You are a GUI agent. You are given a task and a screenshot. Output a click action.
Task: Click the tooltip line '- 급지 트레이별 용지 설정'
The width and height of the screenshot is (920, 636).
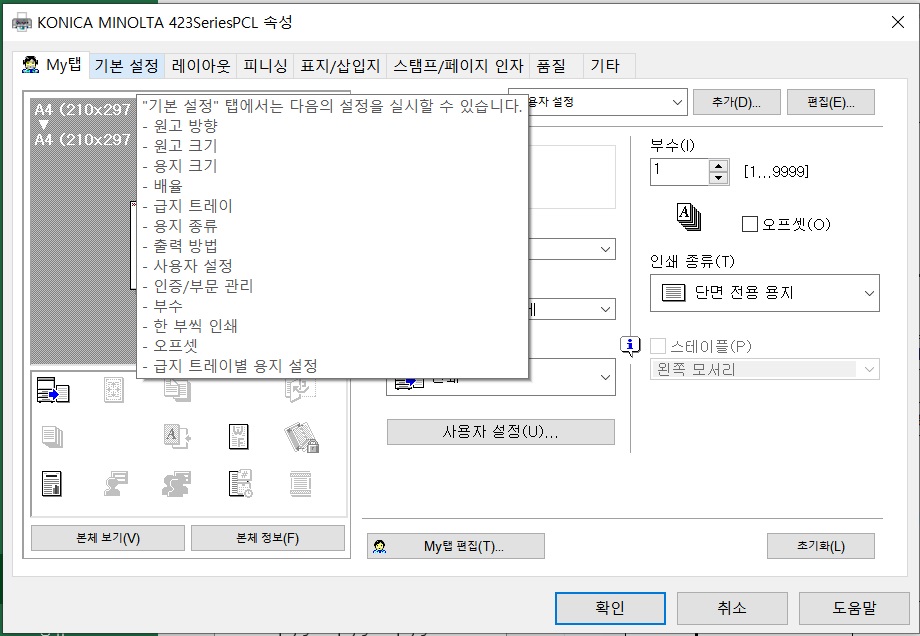pyautogui.click(x=230, y=366)
